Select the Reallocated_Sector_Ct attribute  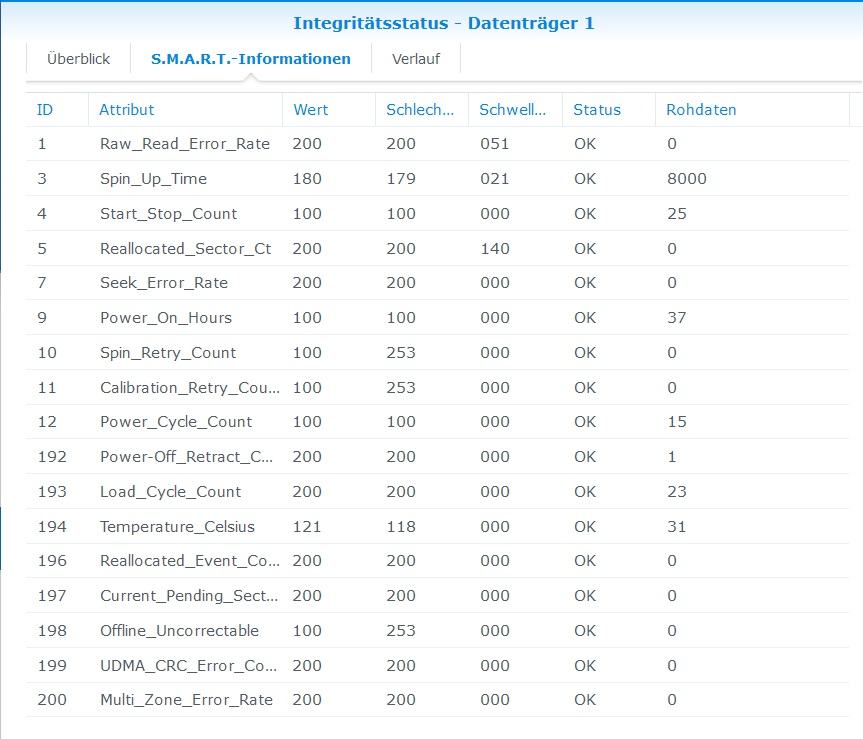pos(185,249)
